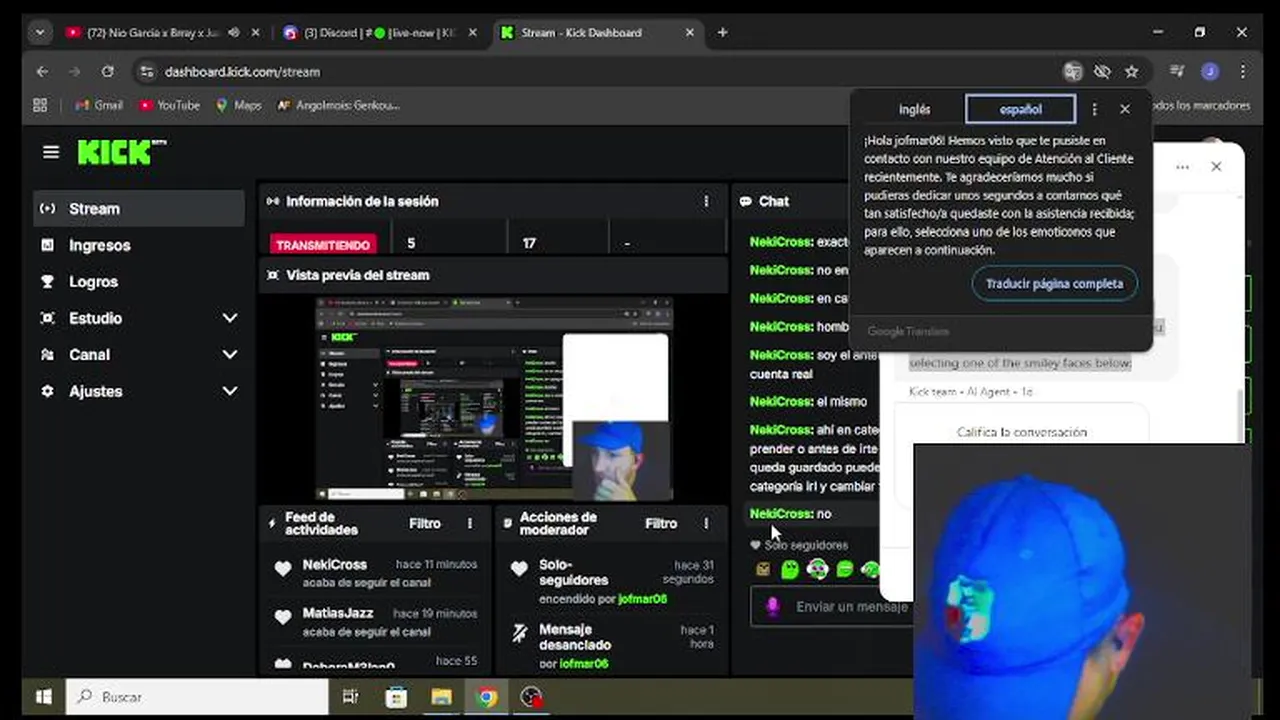Open the support widget three-dot menu
The height and width of the screenshot is (720, 1280).
(x=1182, y=167)
